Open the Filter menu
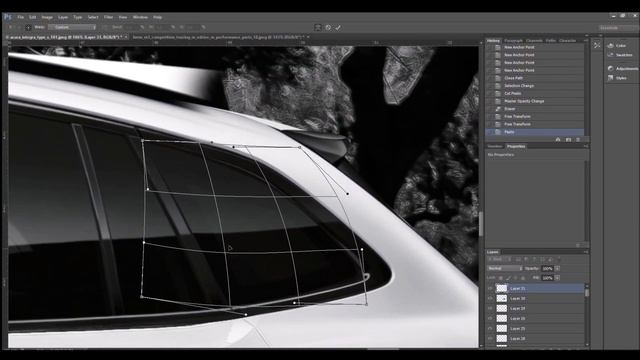This screenshot has width=640, height=360. click(108, 17)
